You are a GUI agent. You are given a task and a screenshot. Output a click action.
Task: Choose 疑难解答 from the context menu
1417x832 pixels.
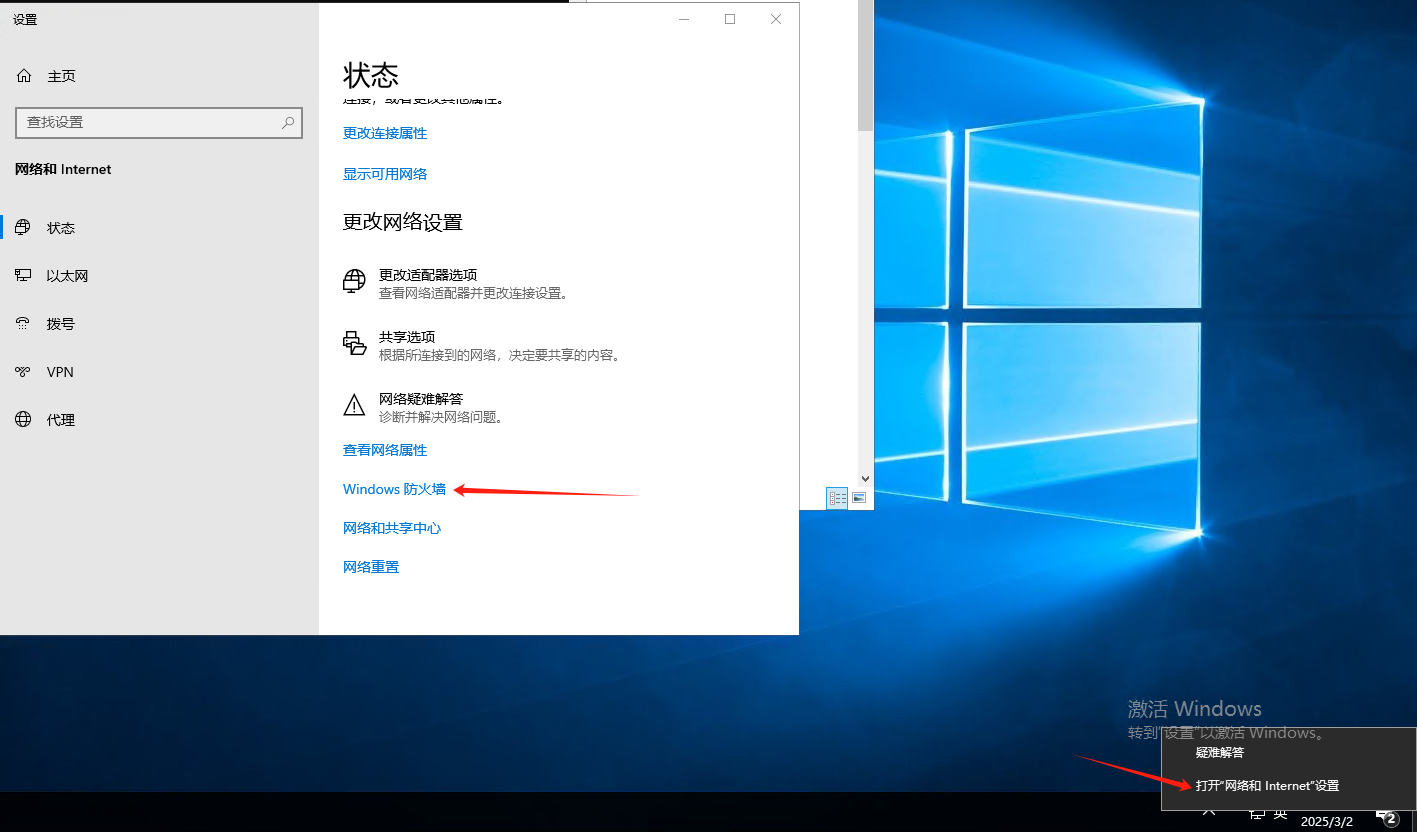tap(1220, 752)
